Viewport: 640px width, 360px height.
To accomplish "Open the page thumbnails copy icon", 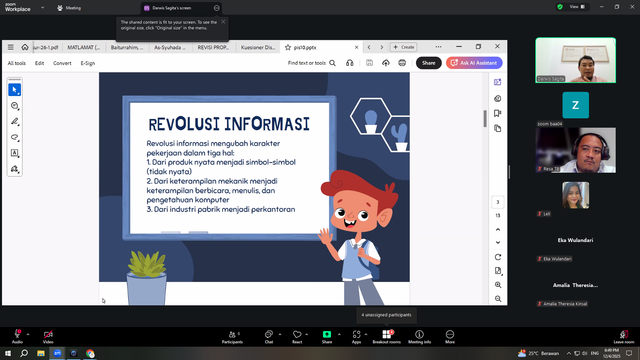I will click(498, 129).
